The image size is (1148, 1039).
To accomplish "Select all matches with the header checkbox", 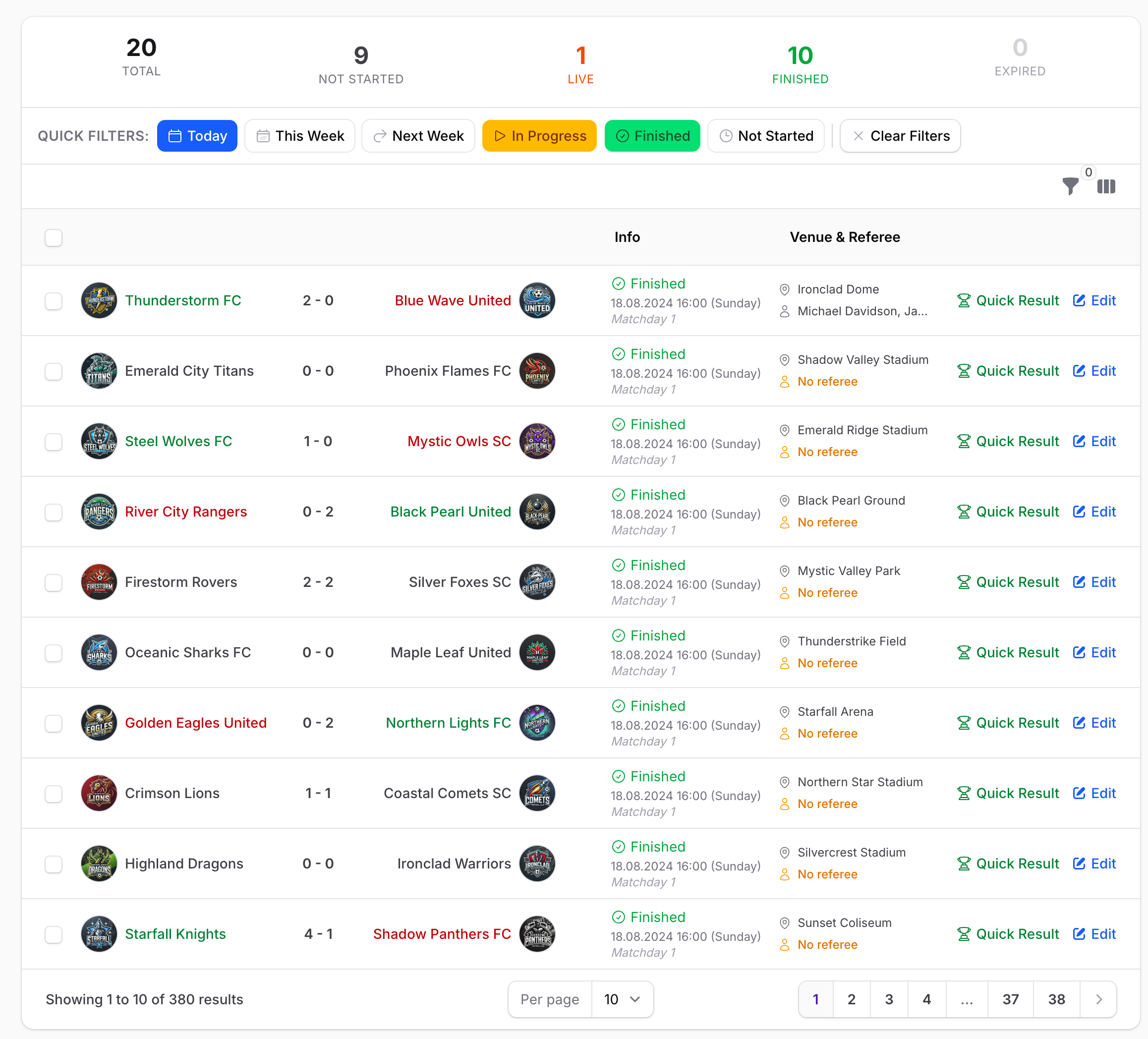I will point(54,237).
